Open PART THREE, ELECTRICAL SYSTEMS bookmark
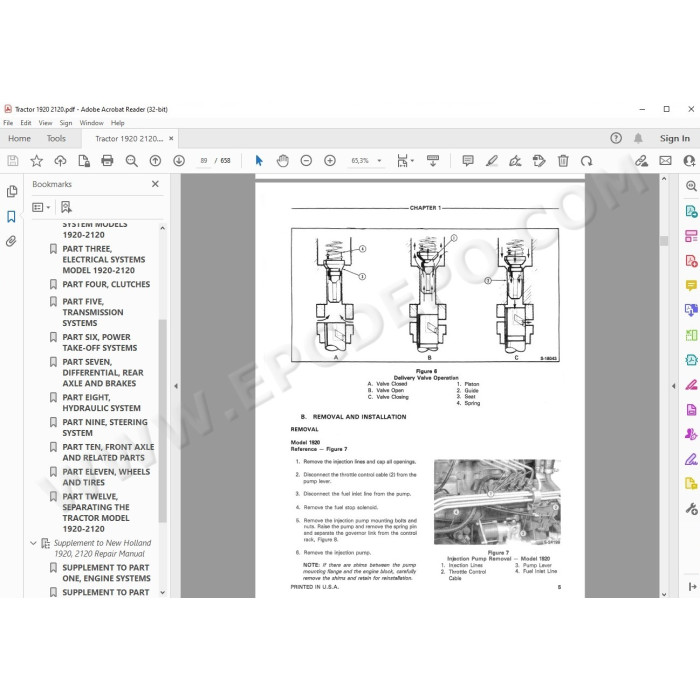This screenshot has height=700, width=700. tap(104, 259)
